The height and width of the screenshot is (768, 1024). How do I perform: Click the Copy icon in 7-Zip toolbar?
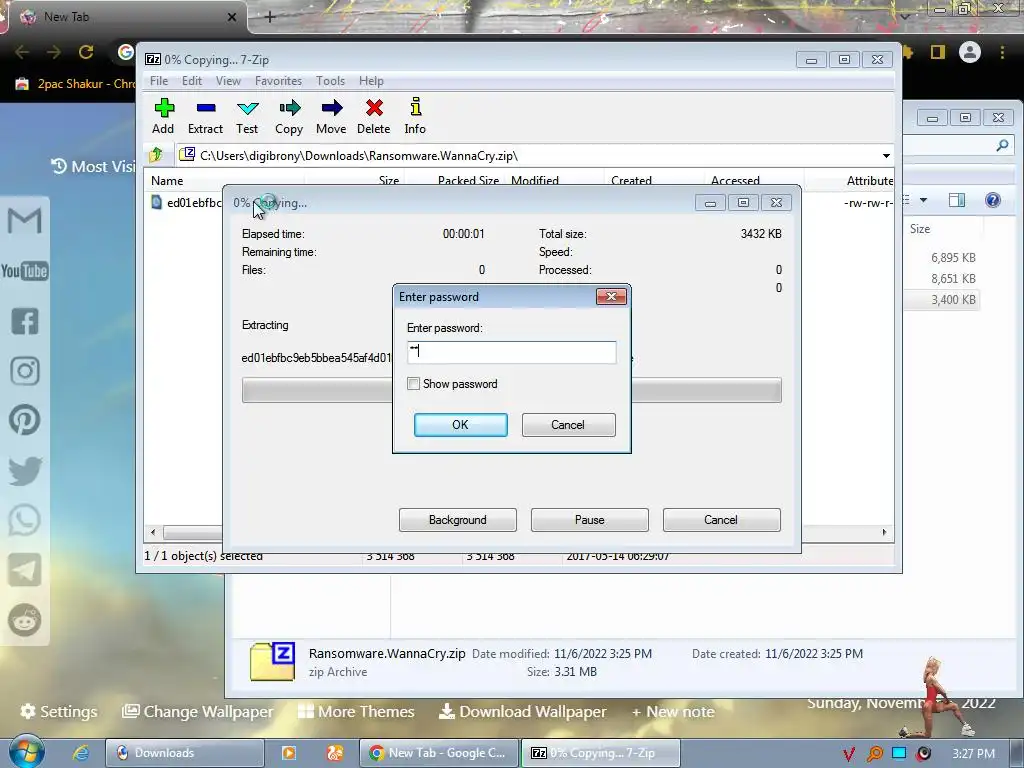click(289, 116)
